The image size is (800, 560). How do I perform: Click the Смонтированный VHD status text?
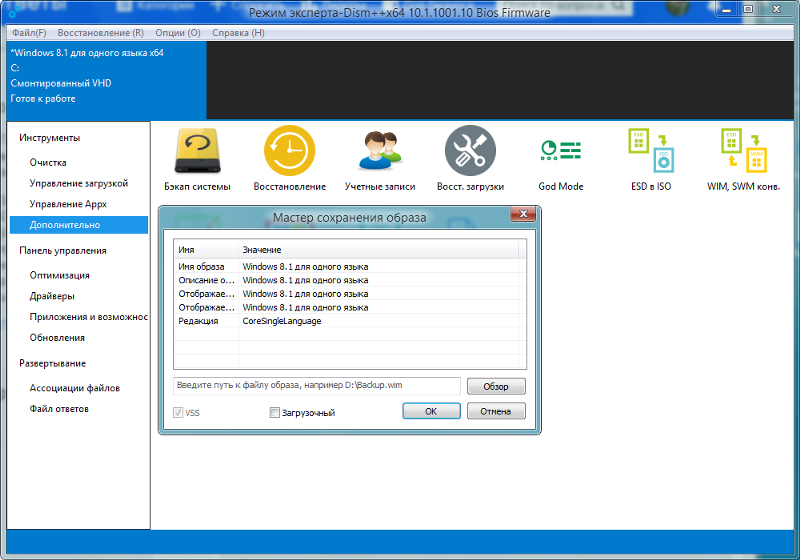click(61, 83)
